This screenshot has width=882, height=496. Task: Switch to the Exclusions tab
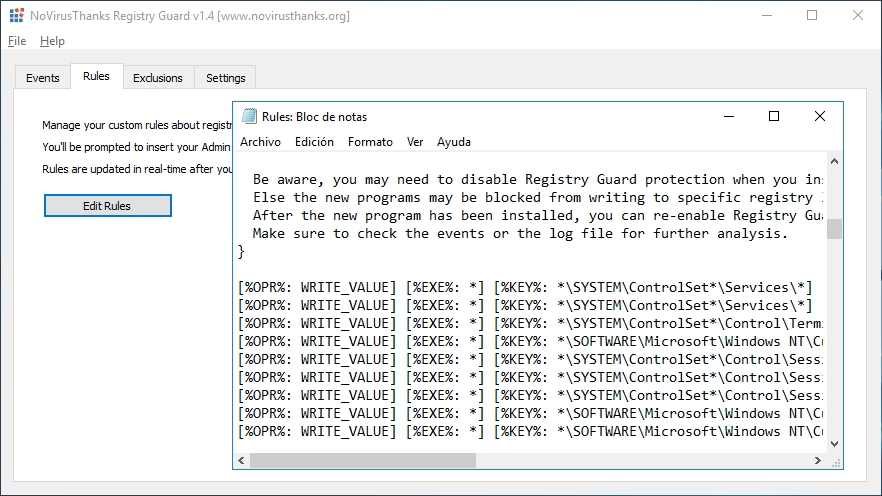(158, 78)
